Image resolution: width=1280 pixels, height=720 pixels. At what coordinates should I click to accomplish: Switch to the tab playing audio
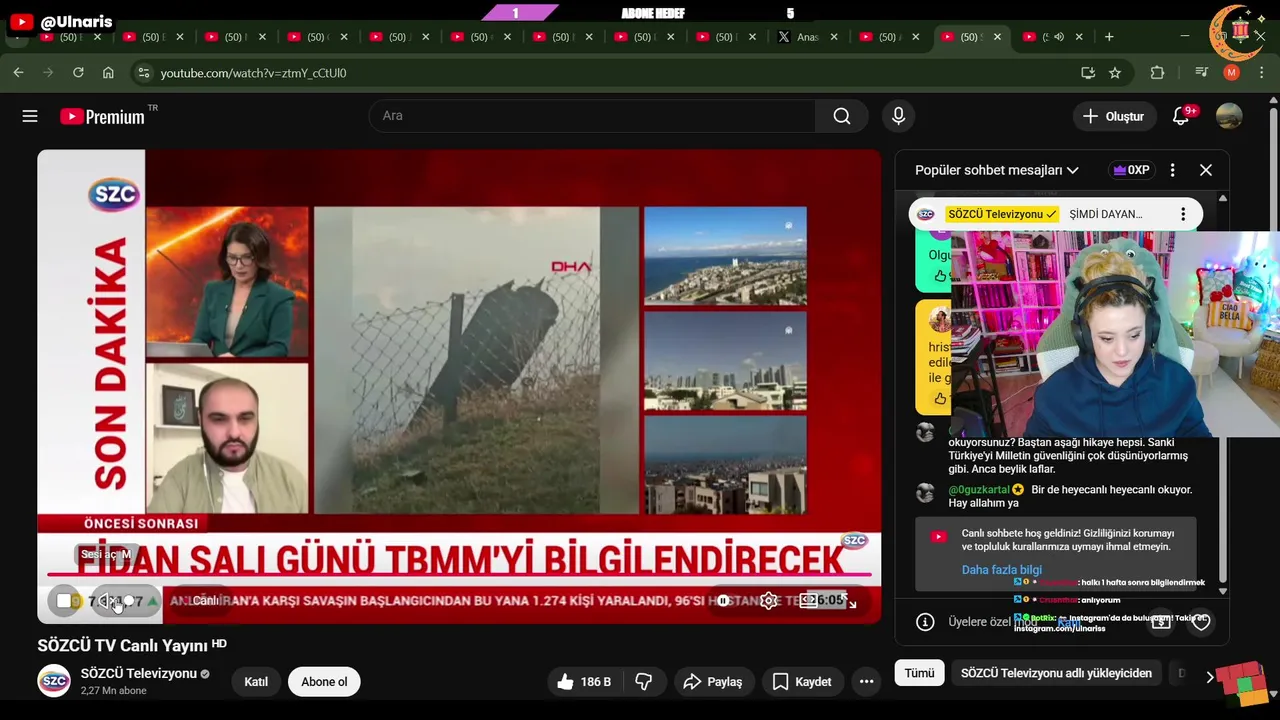coord(1052,37)
